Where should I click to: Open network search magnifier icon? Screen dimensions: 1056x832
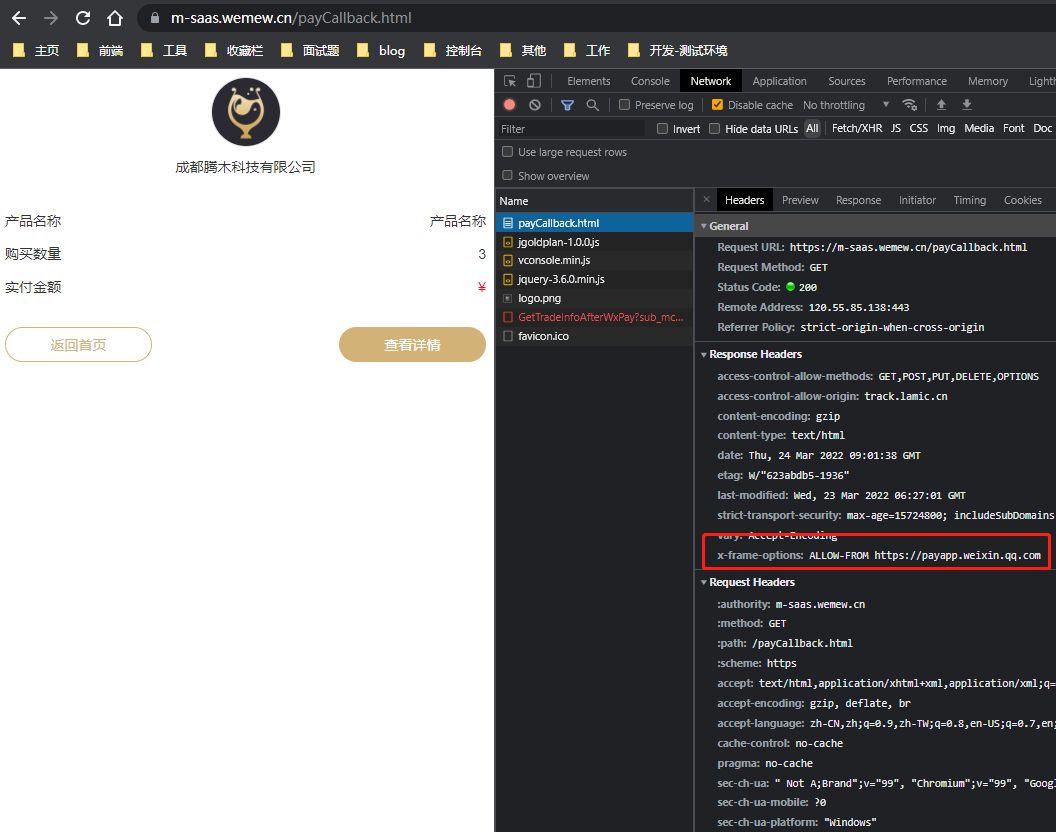click(x=592, y=105)
